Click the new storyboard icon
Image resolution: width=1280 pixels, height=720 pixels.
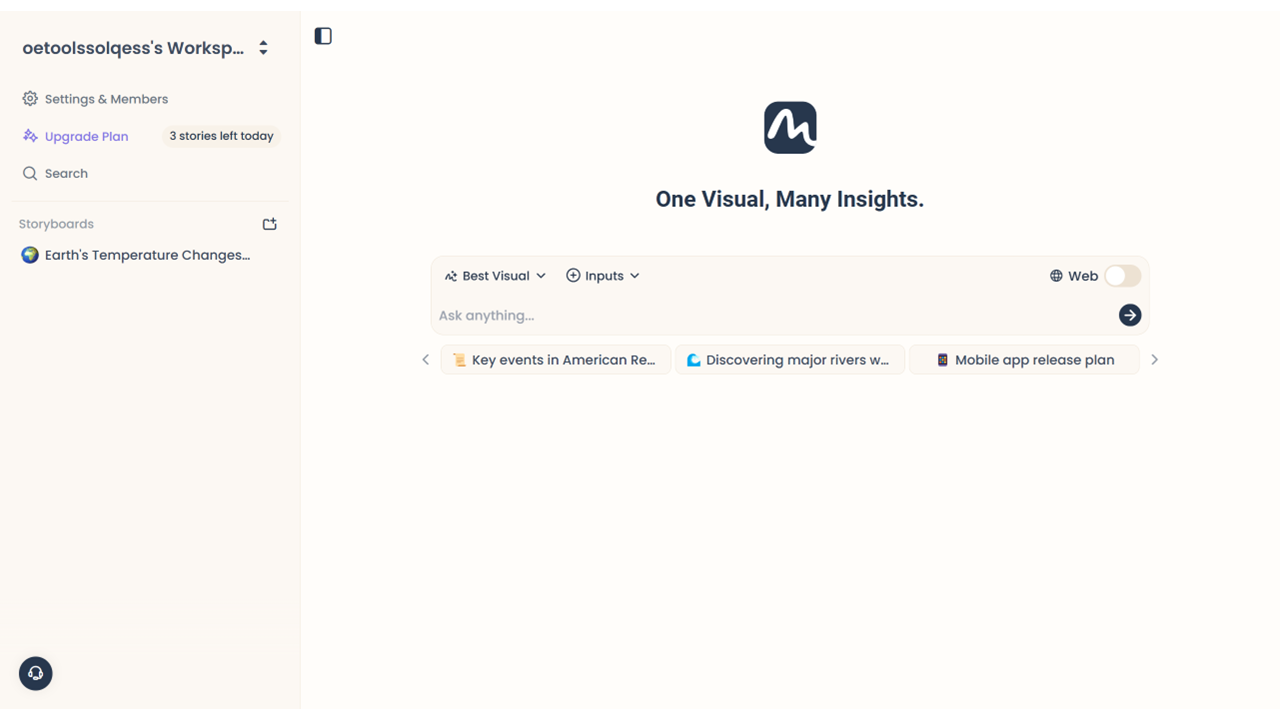tap(269, 224)
